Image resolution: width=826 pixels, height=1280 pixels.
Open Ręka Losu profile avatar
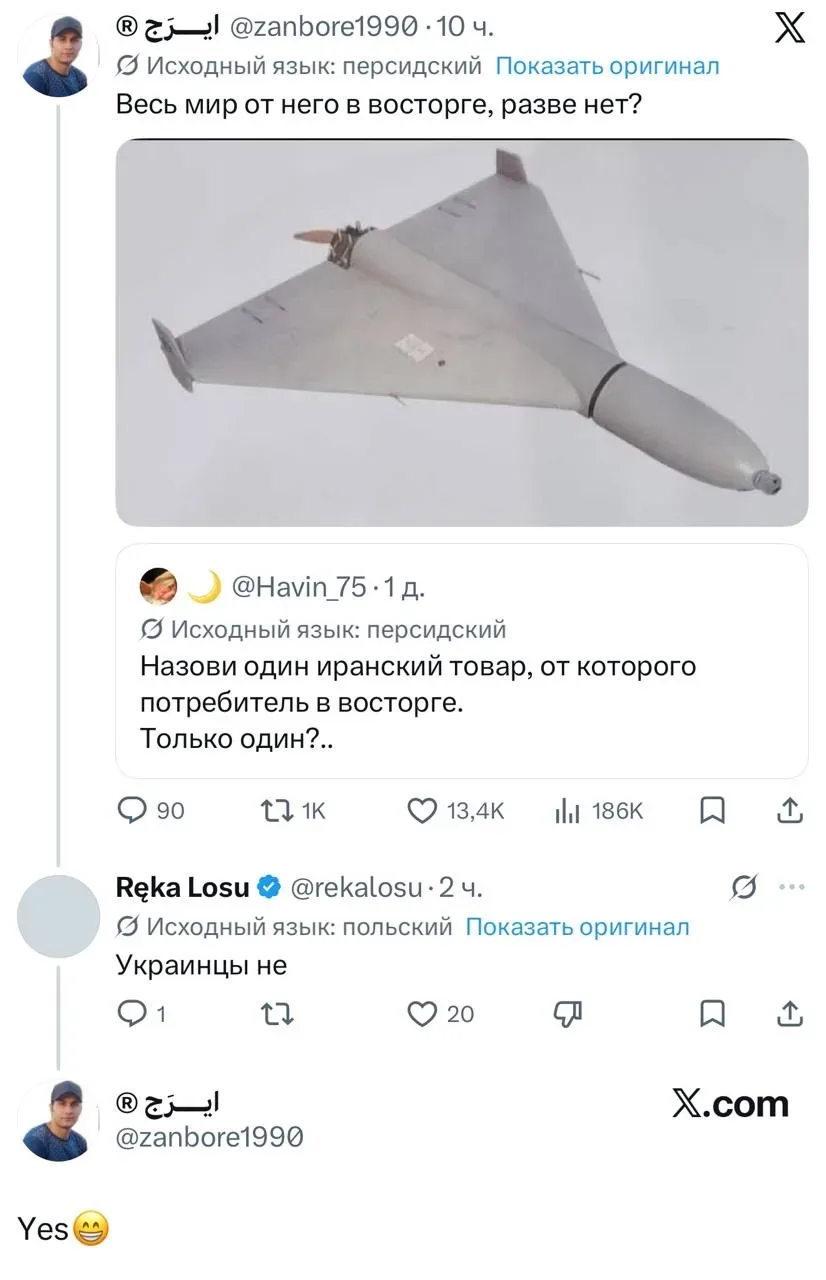tap(59, 916)
